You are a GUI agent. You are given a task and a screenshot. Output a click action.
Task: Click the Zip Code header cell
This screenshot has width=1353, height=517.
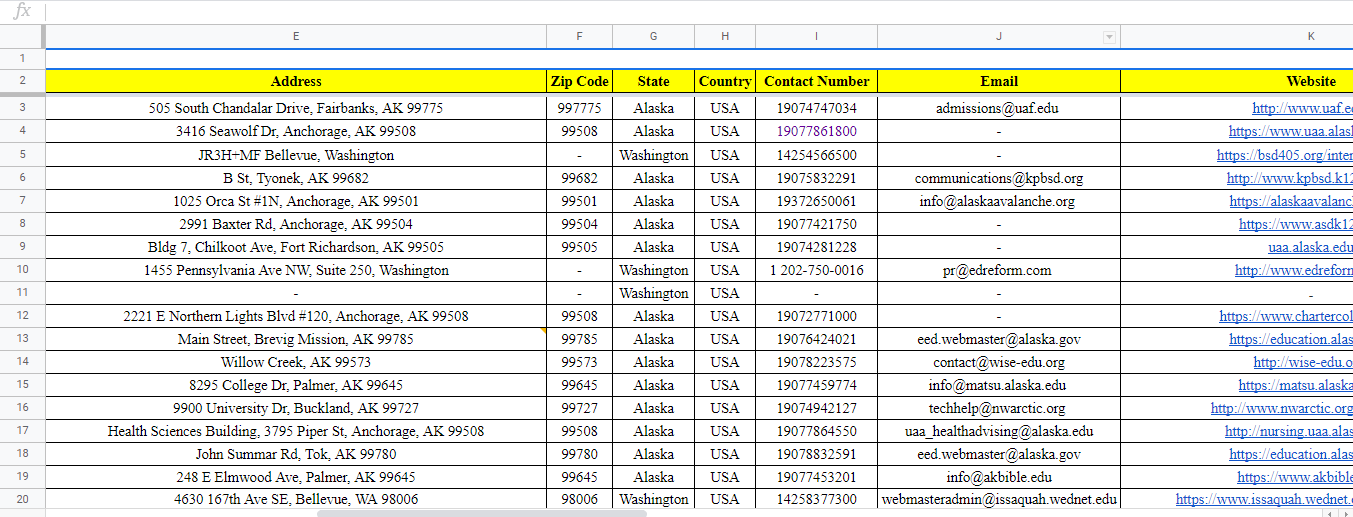point(579,81)
